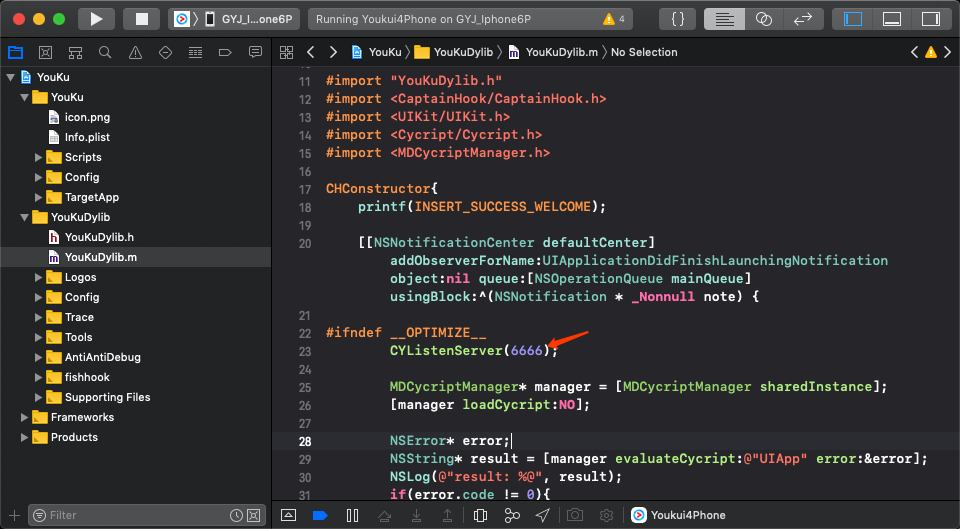
Task: Jump to previous issue arrow
Action: [914, 53]
